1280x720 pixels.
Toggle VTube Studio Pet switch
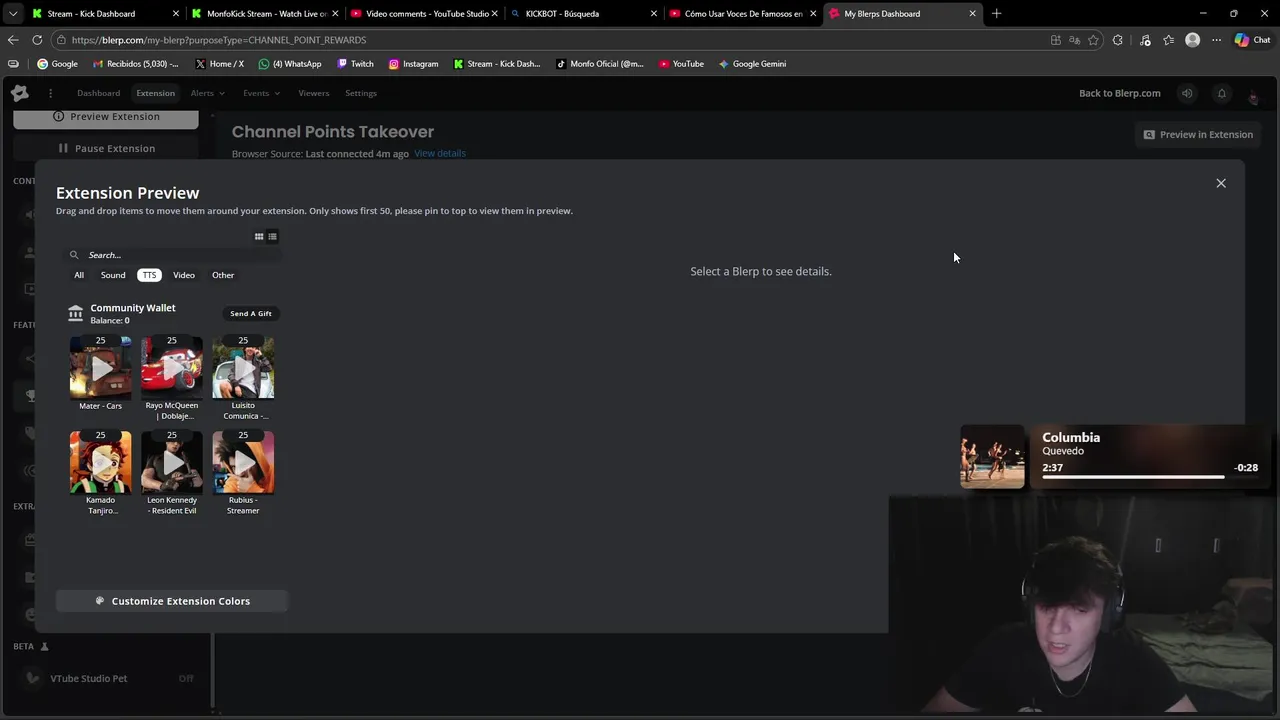(186, 678)
